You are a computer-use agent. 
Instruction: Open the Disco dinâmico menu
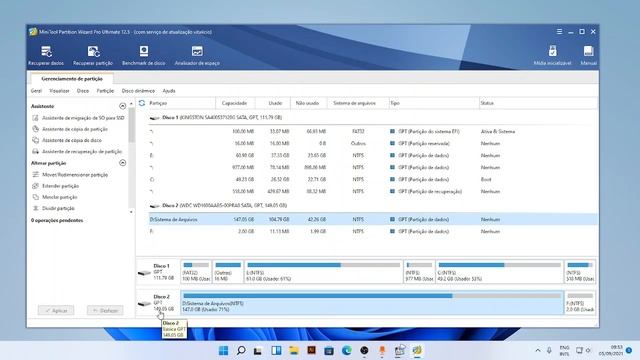pos(138,91)
